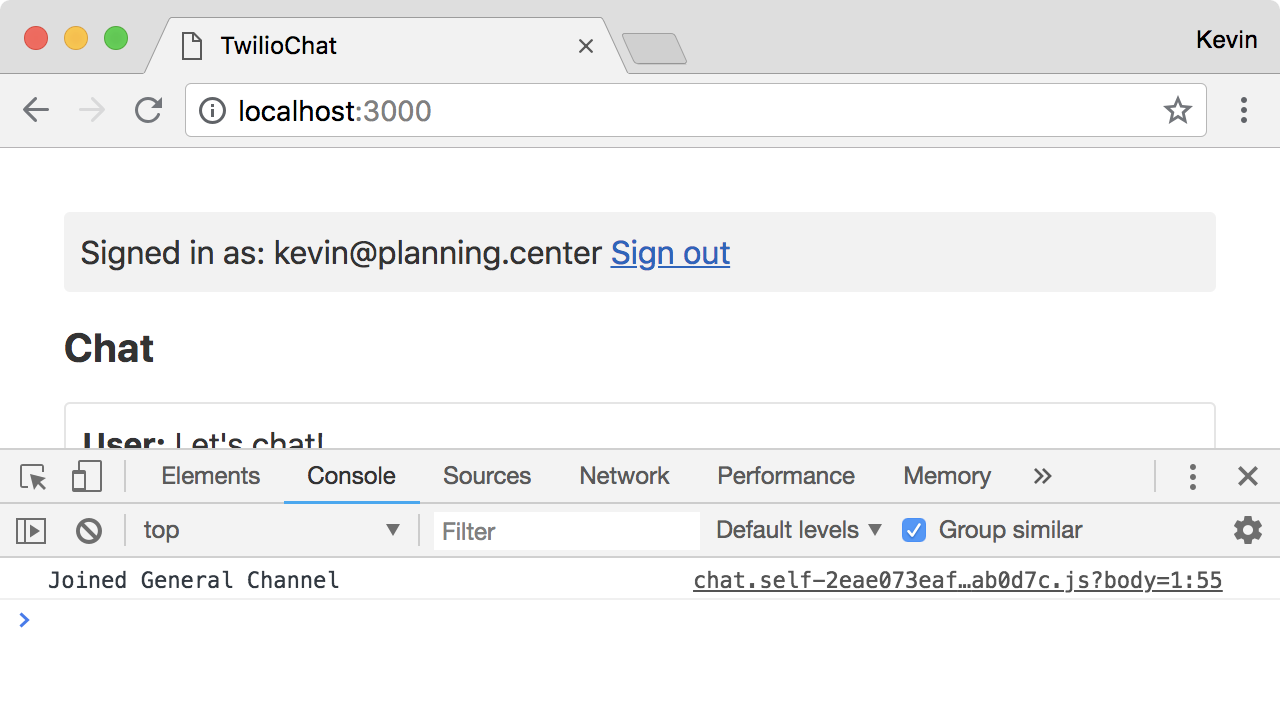Go back with the left arrow
1280x724 pixels.
[x=36, y=110]
